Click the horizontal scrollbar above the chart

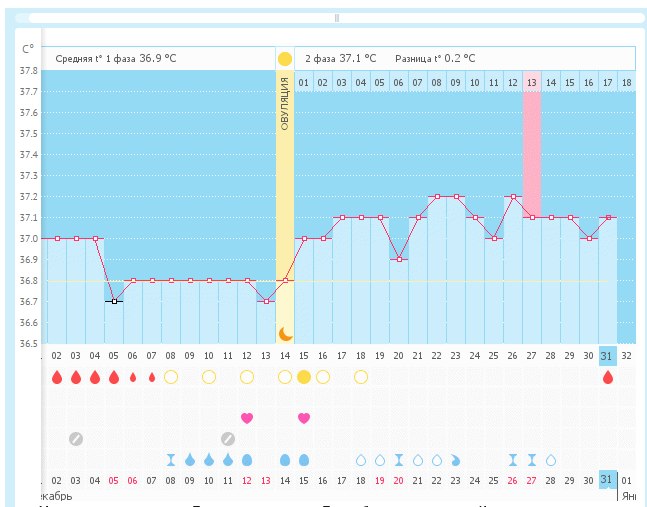point(336,18)
